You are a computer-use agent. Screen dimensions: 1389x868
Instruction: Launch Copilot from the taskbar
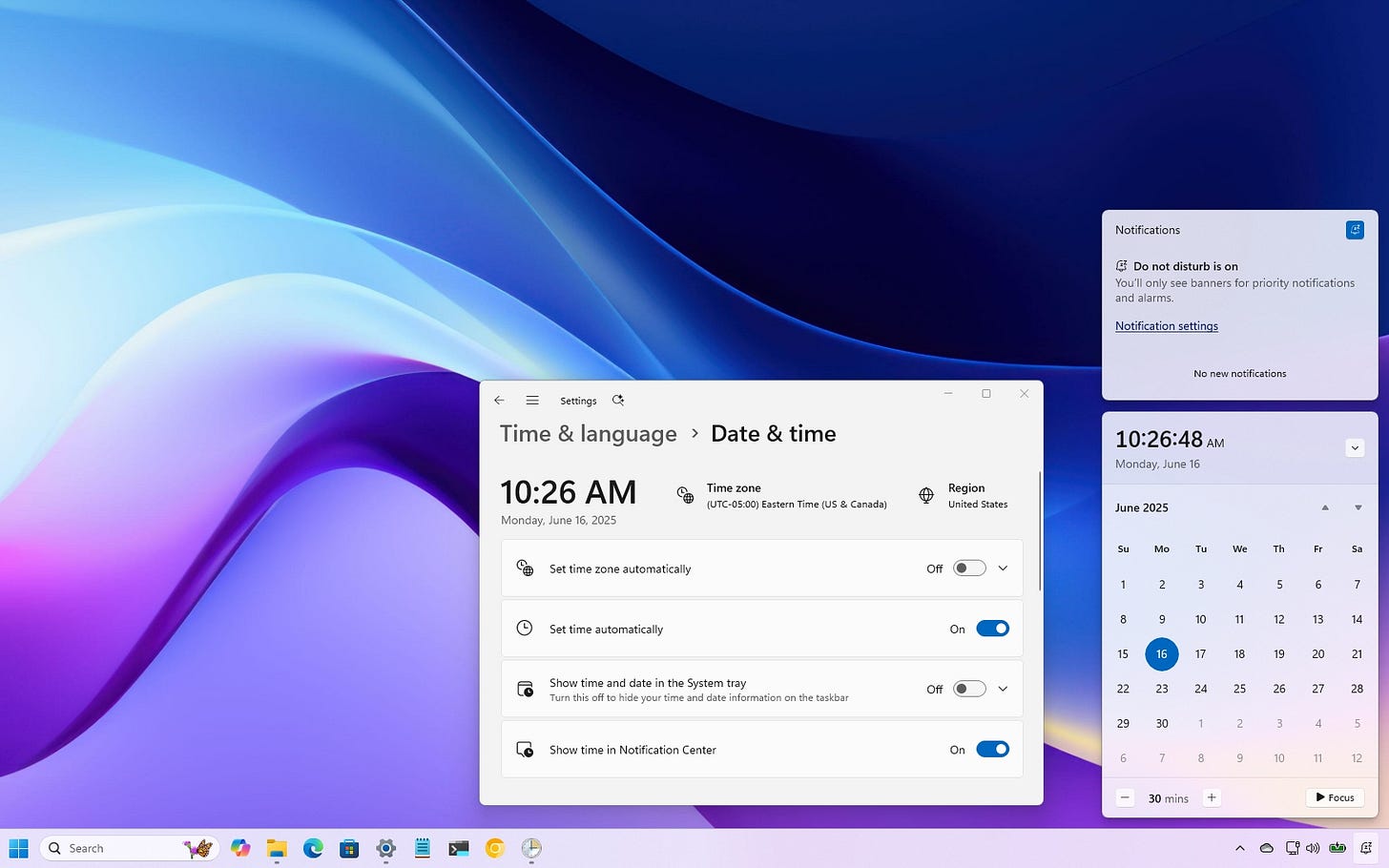pyautogui.click(x=240, y=848)
